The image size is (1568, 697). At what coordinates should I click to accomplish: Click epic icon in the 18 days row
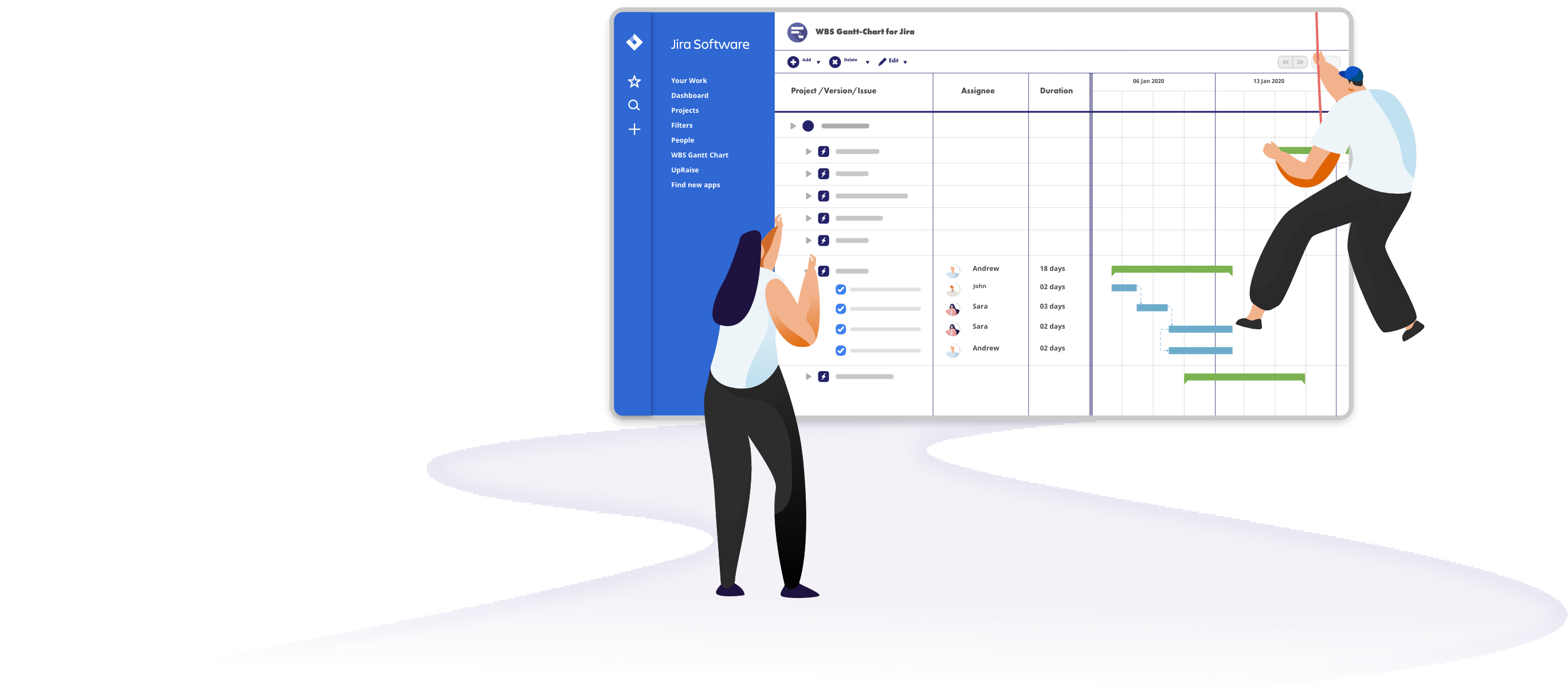pyautogui.click(x=823, y=271)
